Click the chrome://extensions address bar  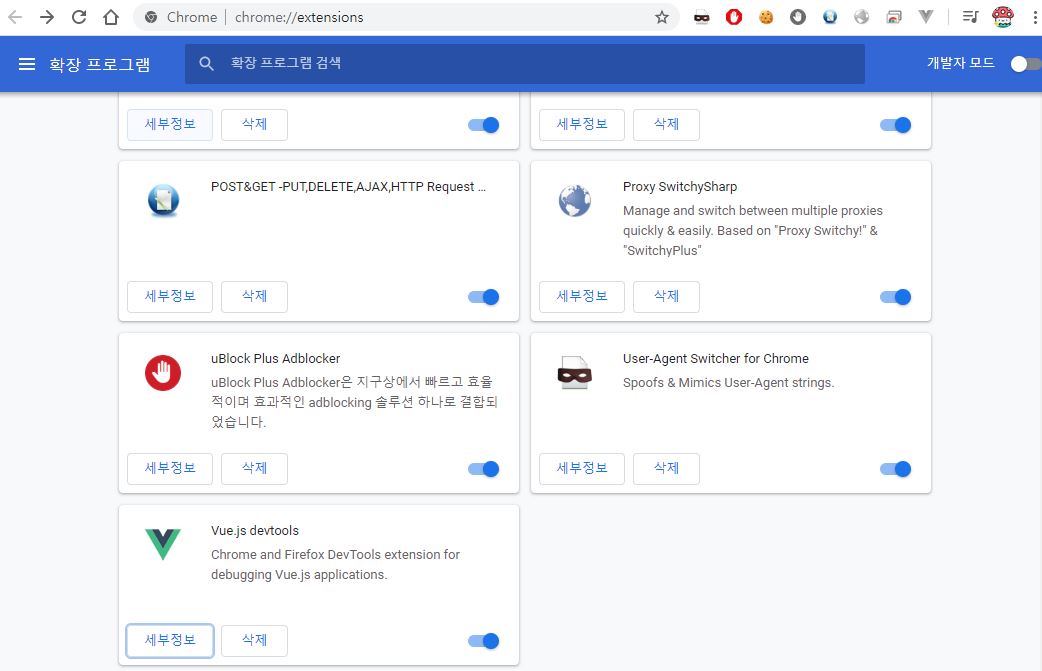407,17
